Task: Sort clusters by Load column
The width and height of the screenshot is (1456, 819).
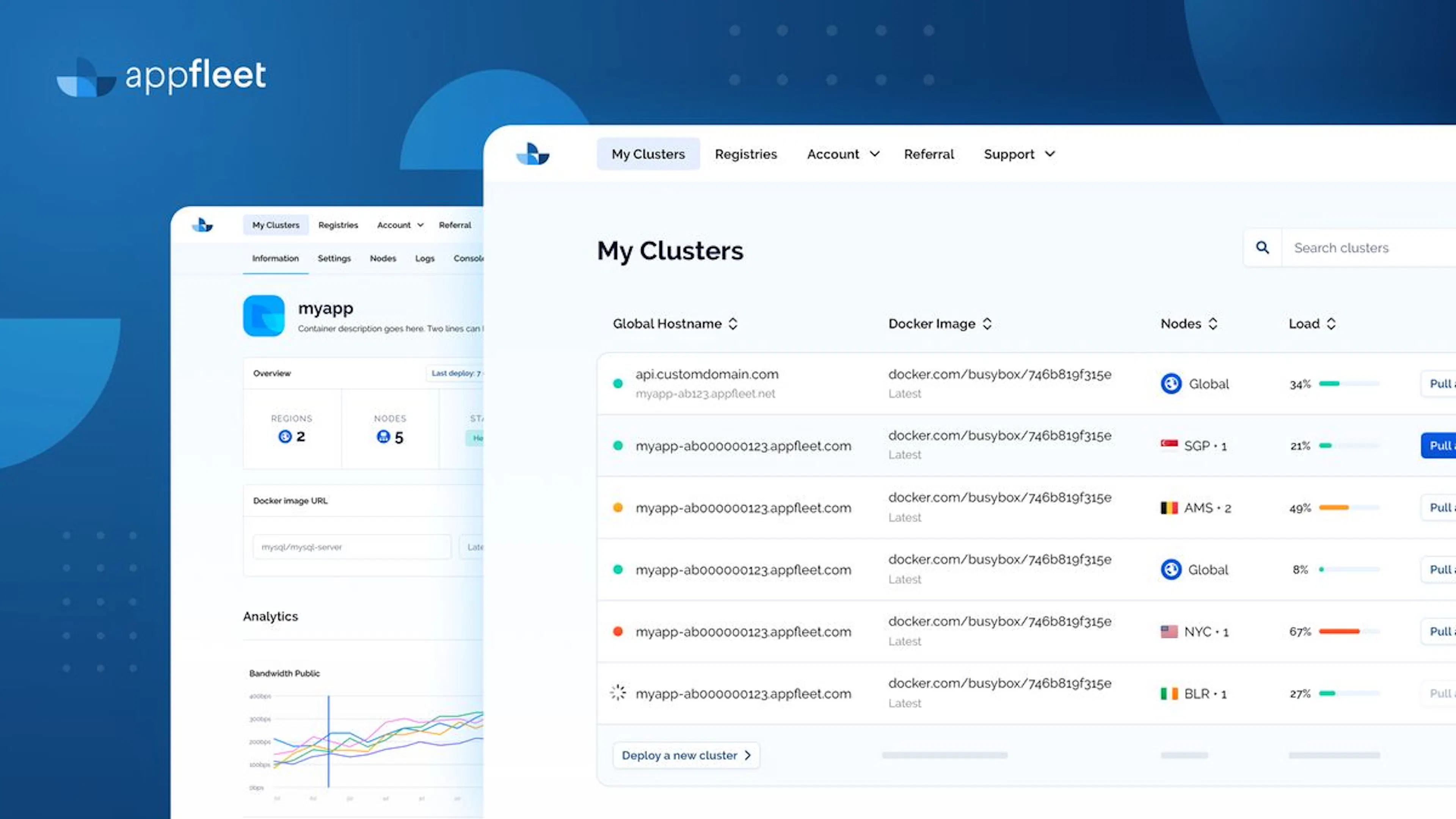Action: (1312, 323)
